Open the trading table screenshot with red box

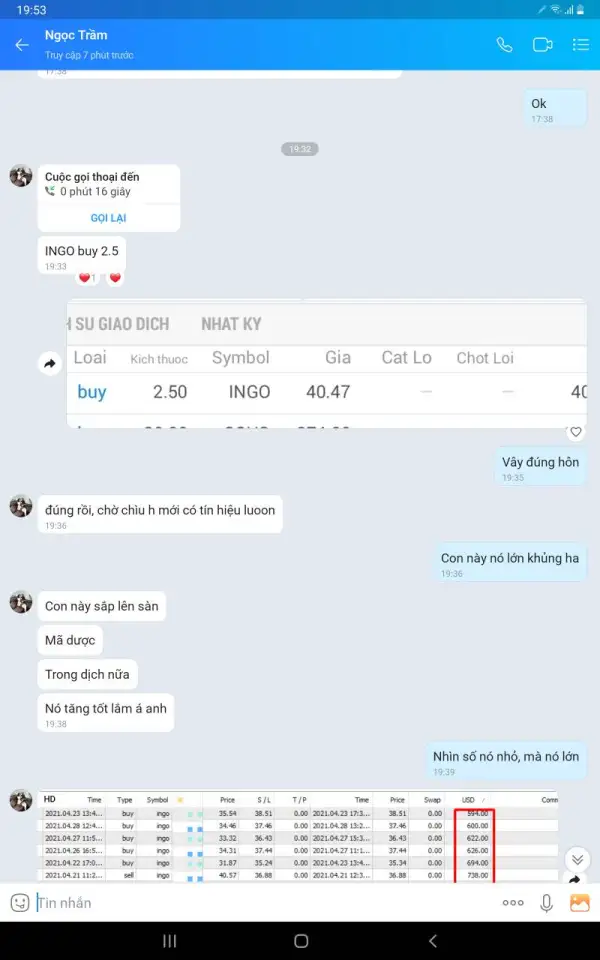[298, 836]
